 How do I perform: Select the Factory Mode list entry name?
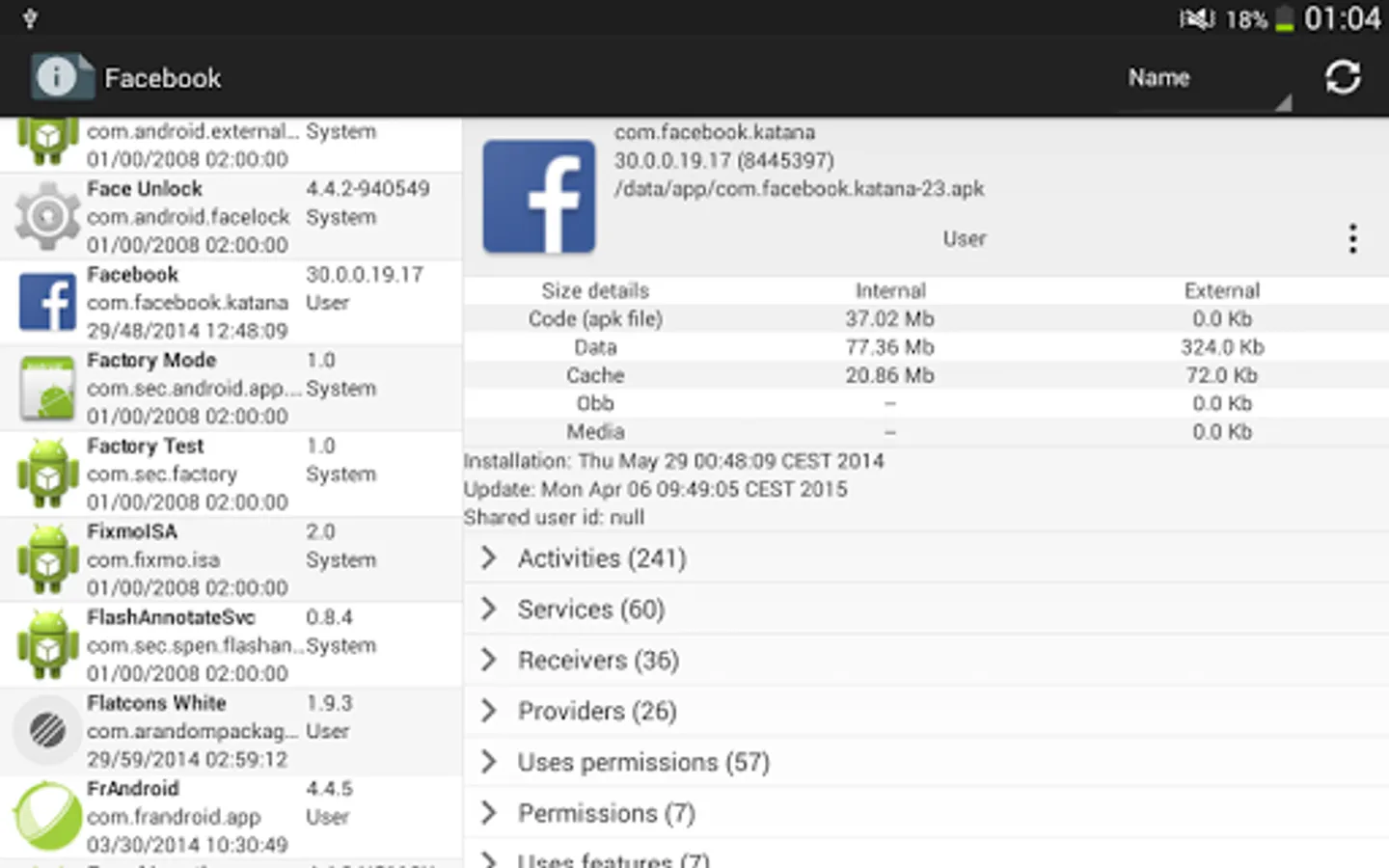point(151,360)
